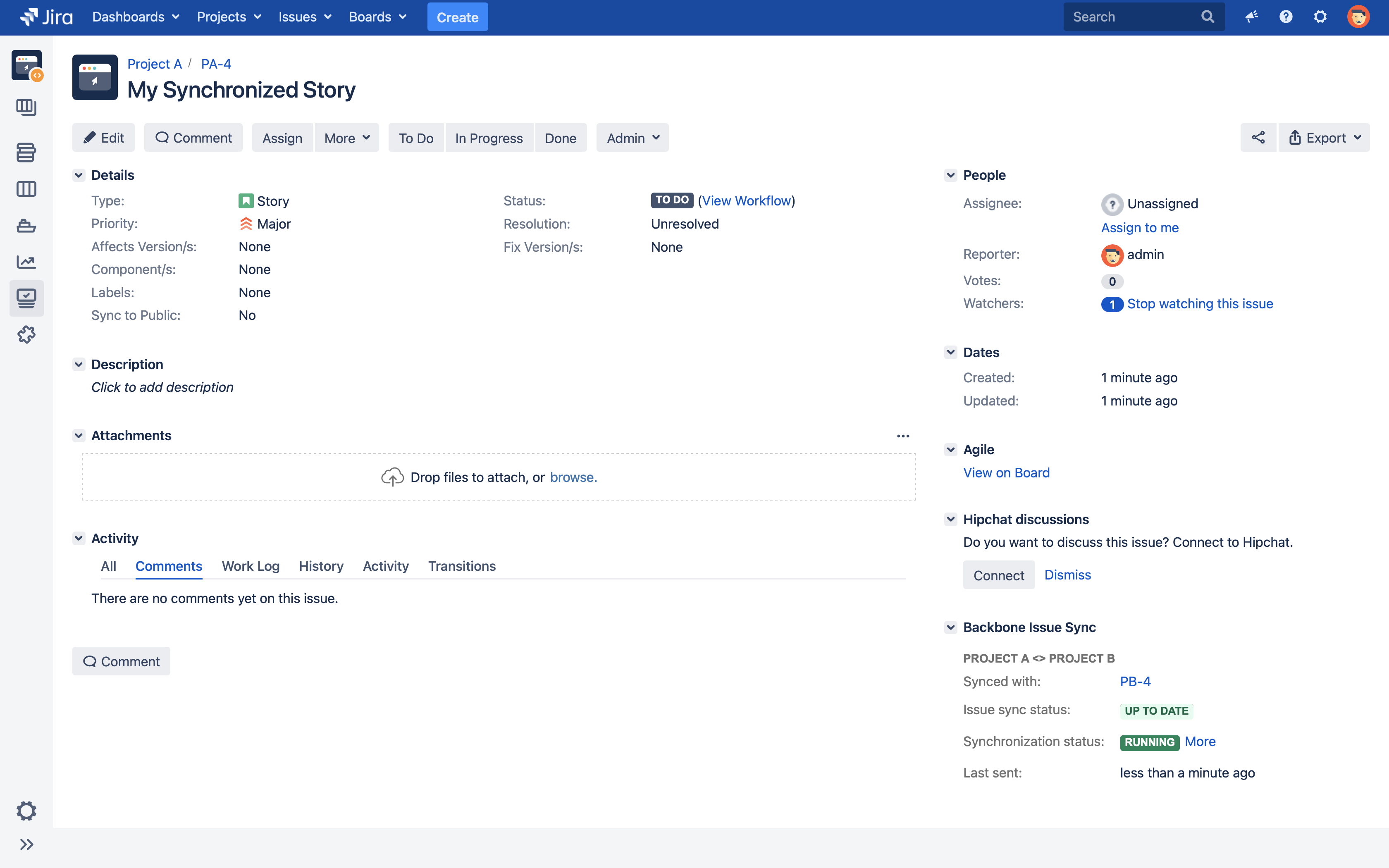The width and height of the screenshot is (1389, 868).
Task: Open the More actions dropdown
Action: tap(347, 138)
